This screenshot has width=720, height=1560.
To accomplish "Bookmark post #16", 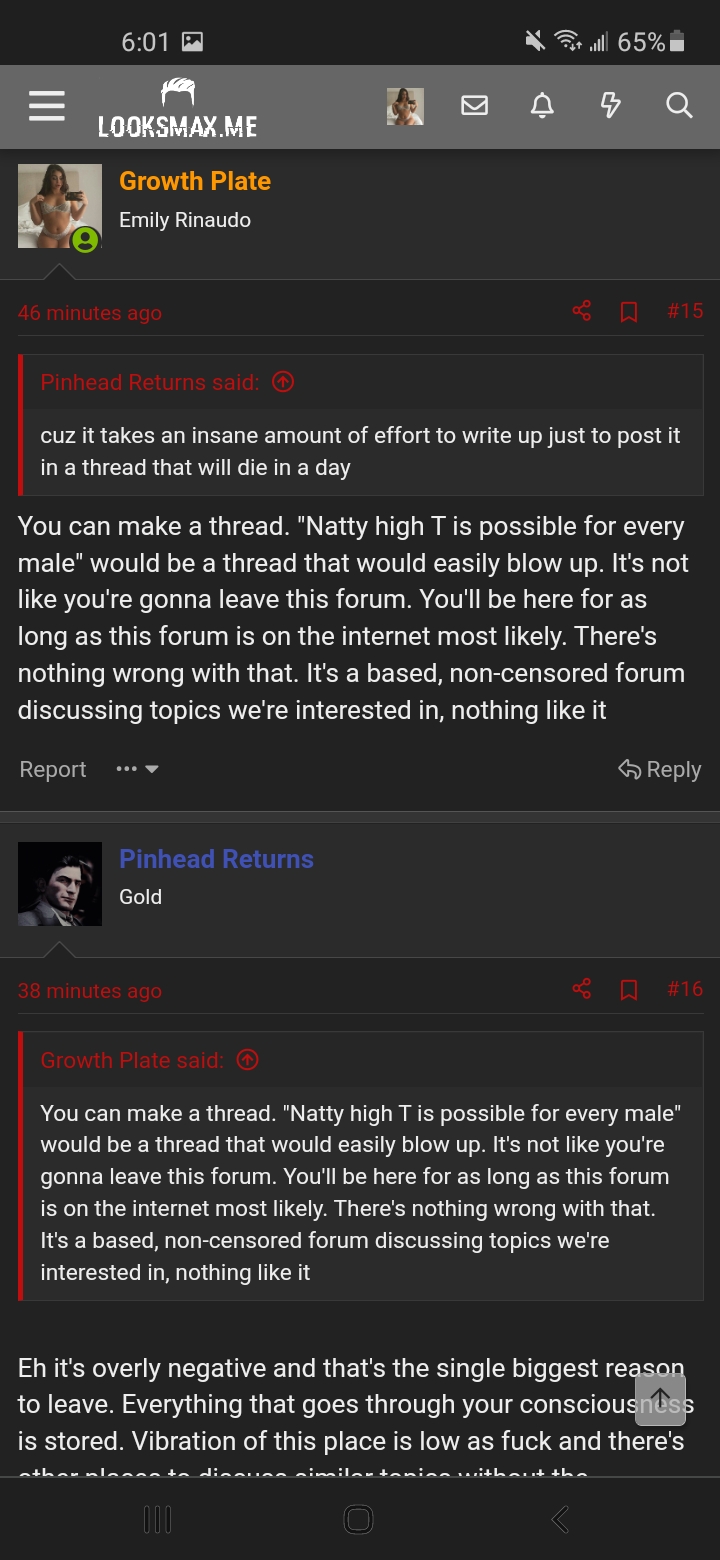I will pyautogui.click(x=629, y=990).
